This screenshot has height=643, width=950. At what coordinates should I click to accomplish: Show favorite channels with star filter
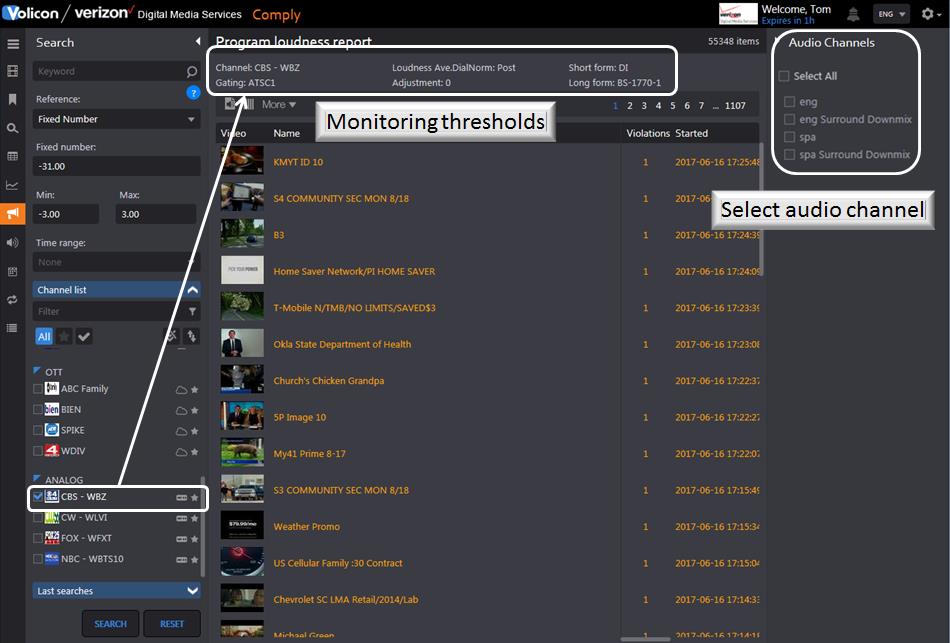pyautogui.click(x=64, y=336)
